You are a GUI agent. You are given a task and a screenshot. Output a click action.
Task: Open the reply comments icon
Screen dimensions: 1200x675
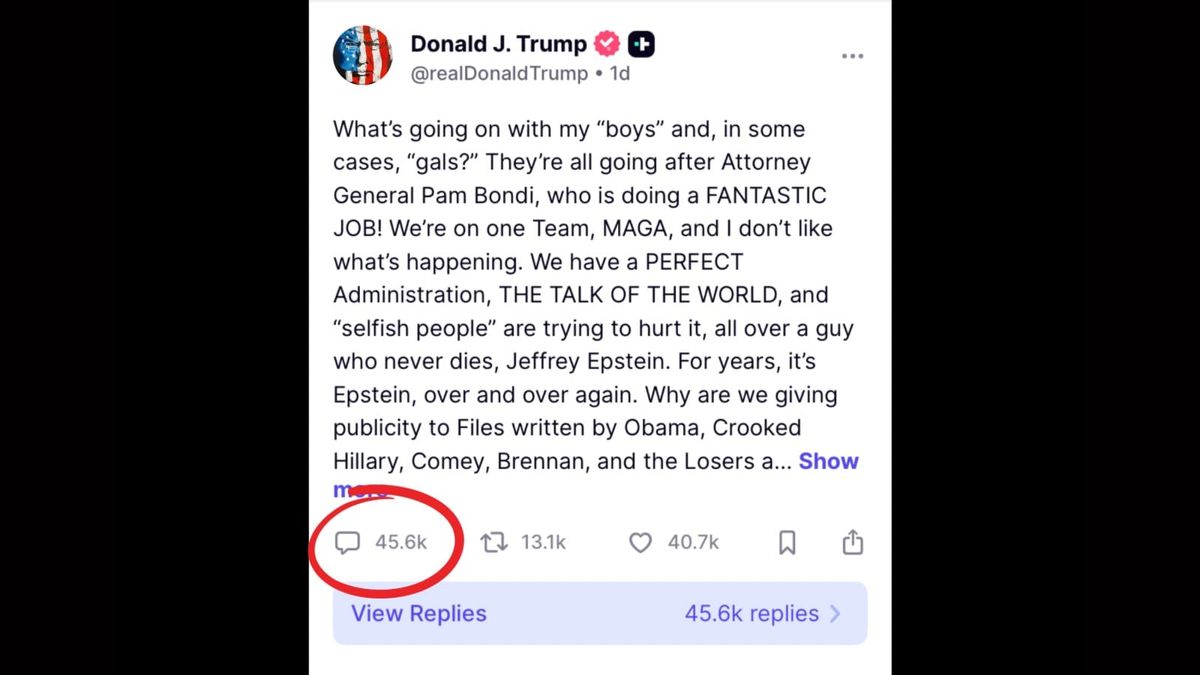pos(349,541)
